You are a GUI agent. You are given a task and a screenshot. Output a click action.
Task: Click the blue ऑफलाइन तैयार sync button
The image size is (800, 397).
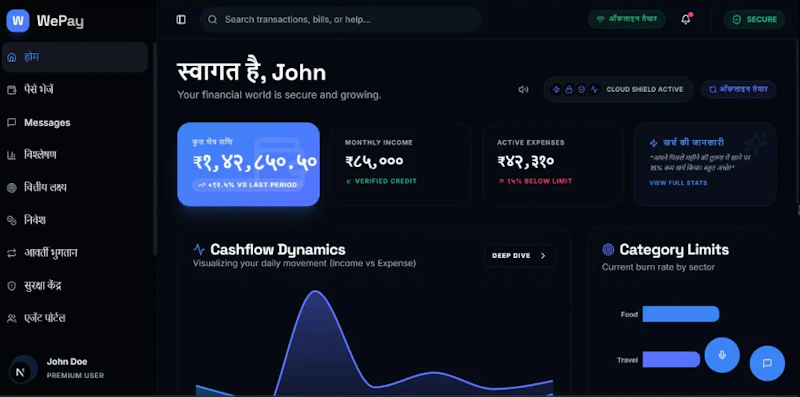click(738, 89)
